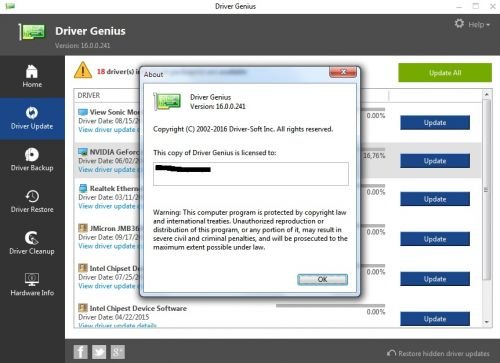This screenshot has height=363, width=500.
Task: Click the Version 16.0.0.241 header text
Action: coord(83,45)
